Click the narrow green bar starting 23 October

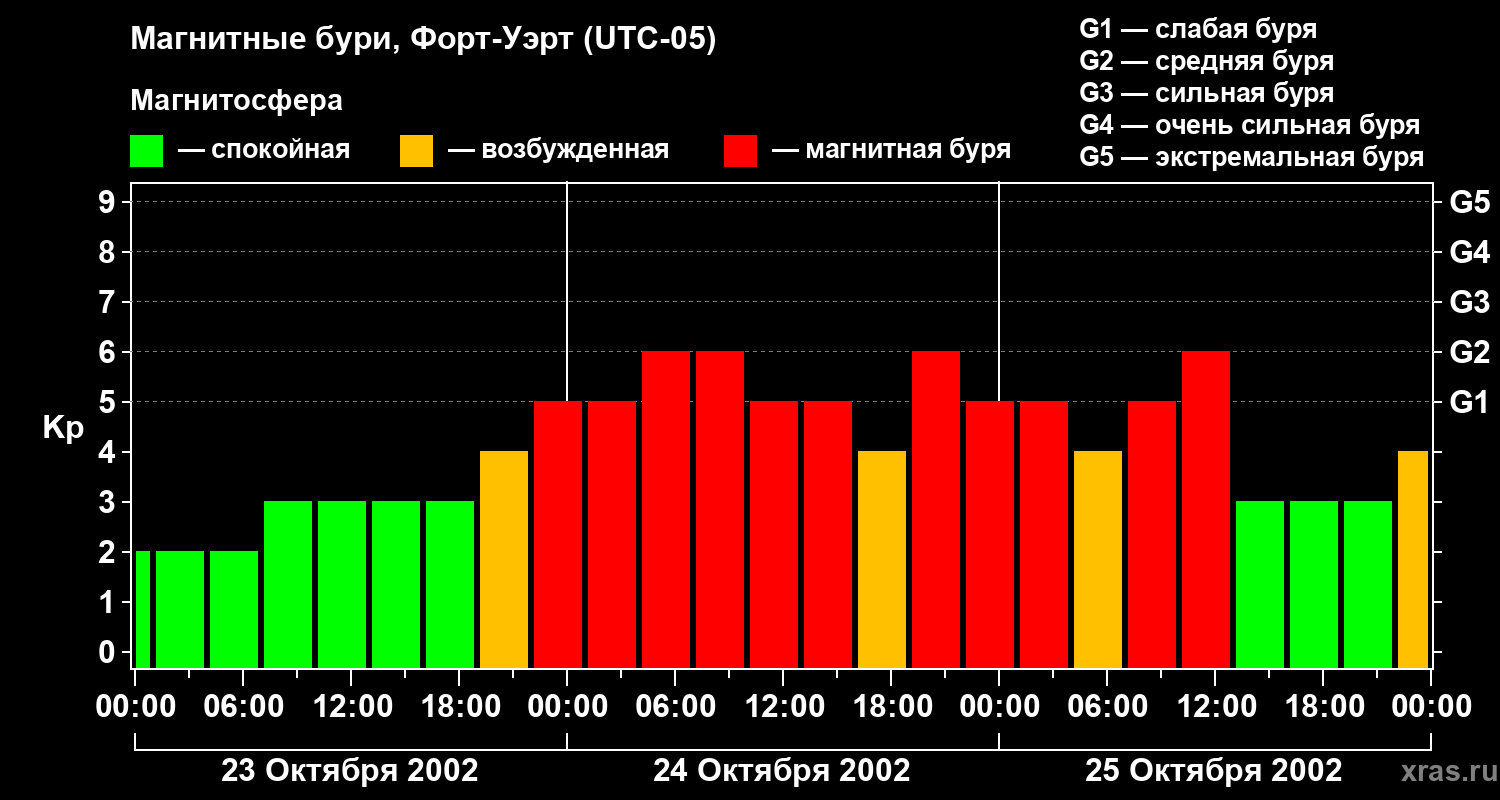tap(143, 609)
